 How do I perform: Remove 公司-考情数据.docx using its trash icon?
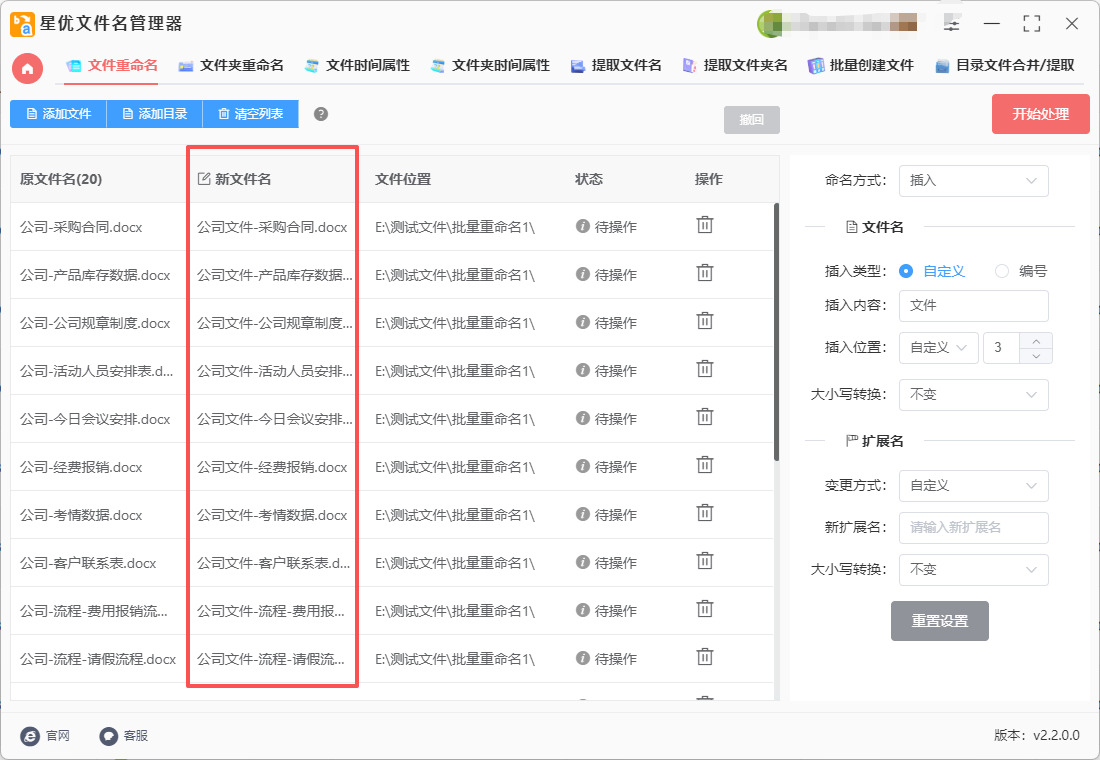pyautogui.click(x=705, y=513)
